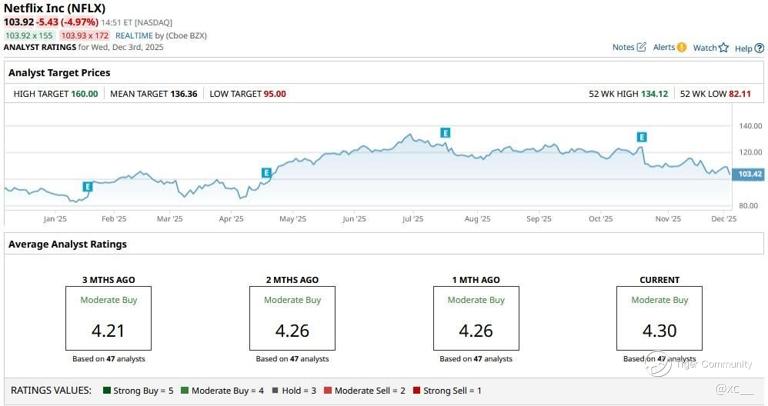The height and width of the screenshot is (406, 768).
Task: Open the Alerts link
Action: (664, 47)
